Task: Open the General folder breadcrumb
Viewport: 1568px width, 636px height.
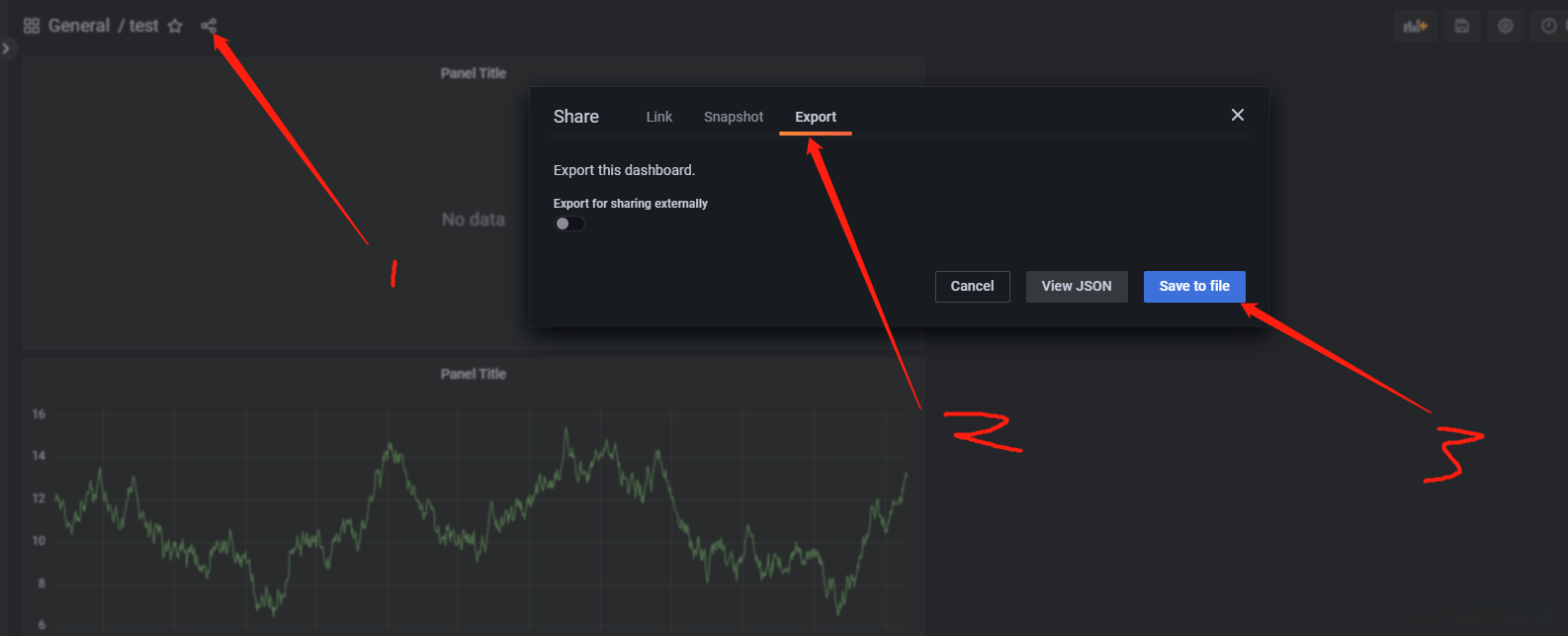Action: (x=79, y=26)
